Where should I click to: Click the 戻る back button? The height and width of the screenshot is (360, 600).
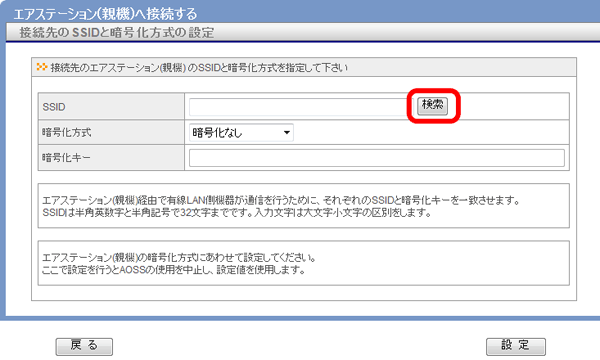tap(84, 347)
